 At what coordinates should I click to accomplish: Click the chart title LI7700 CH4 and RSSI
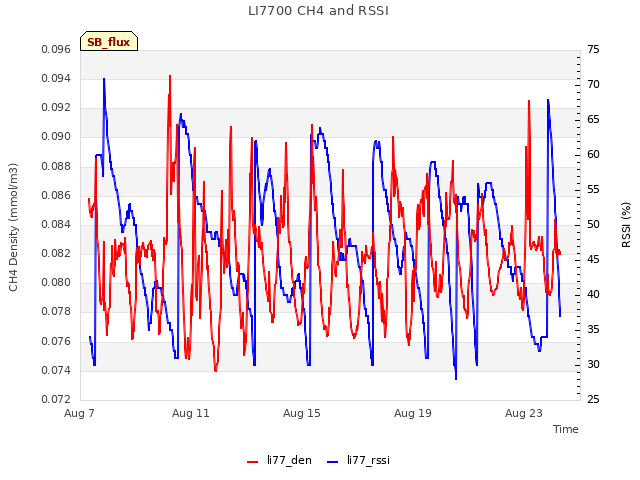318,11
